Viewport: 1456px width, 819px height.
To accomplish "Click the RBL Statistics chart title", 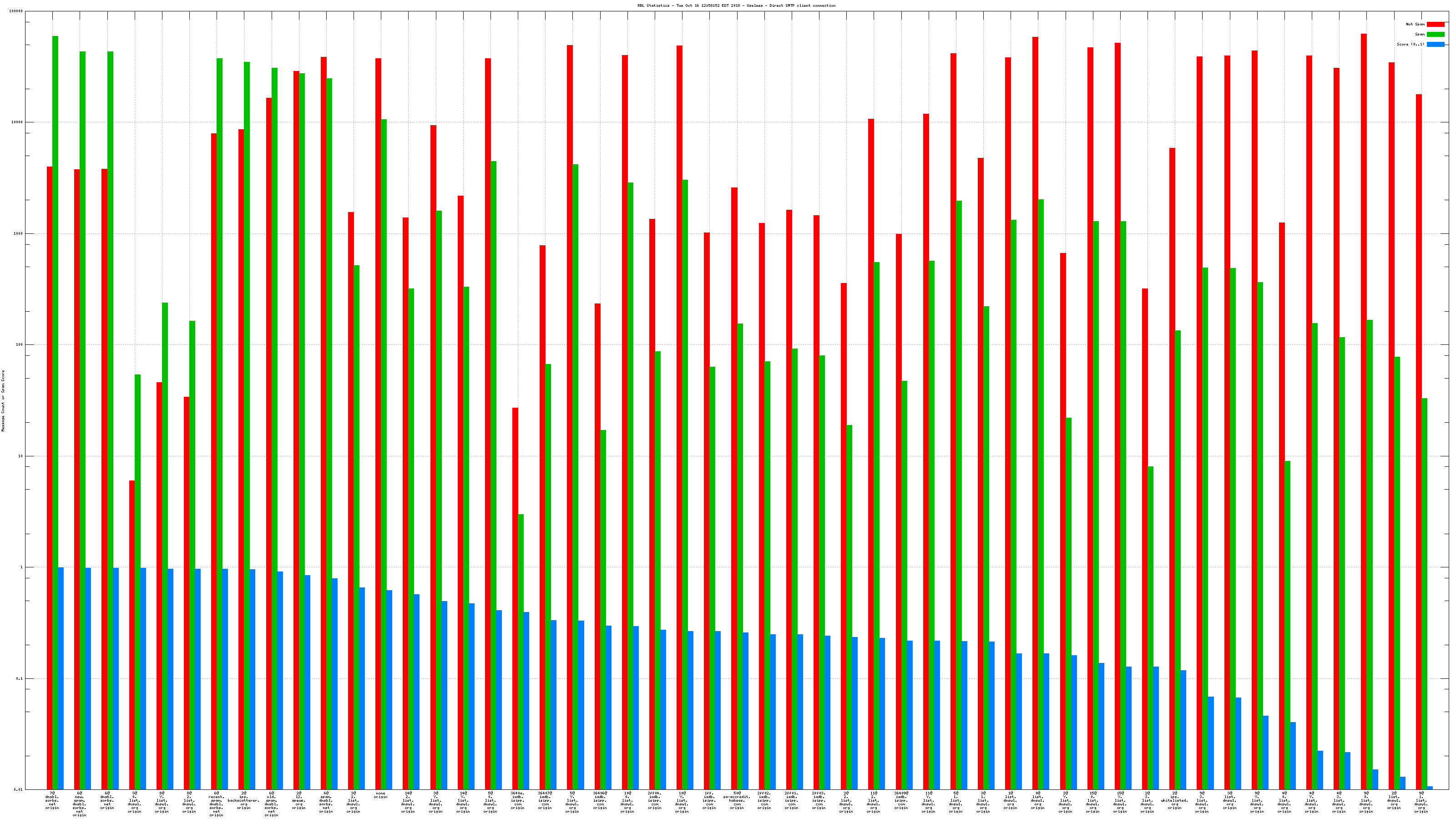I will (x=736, y=5).
